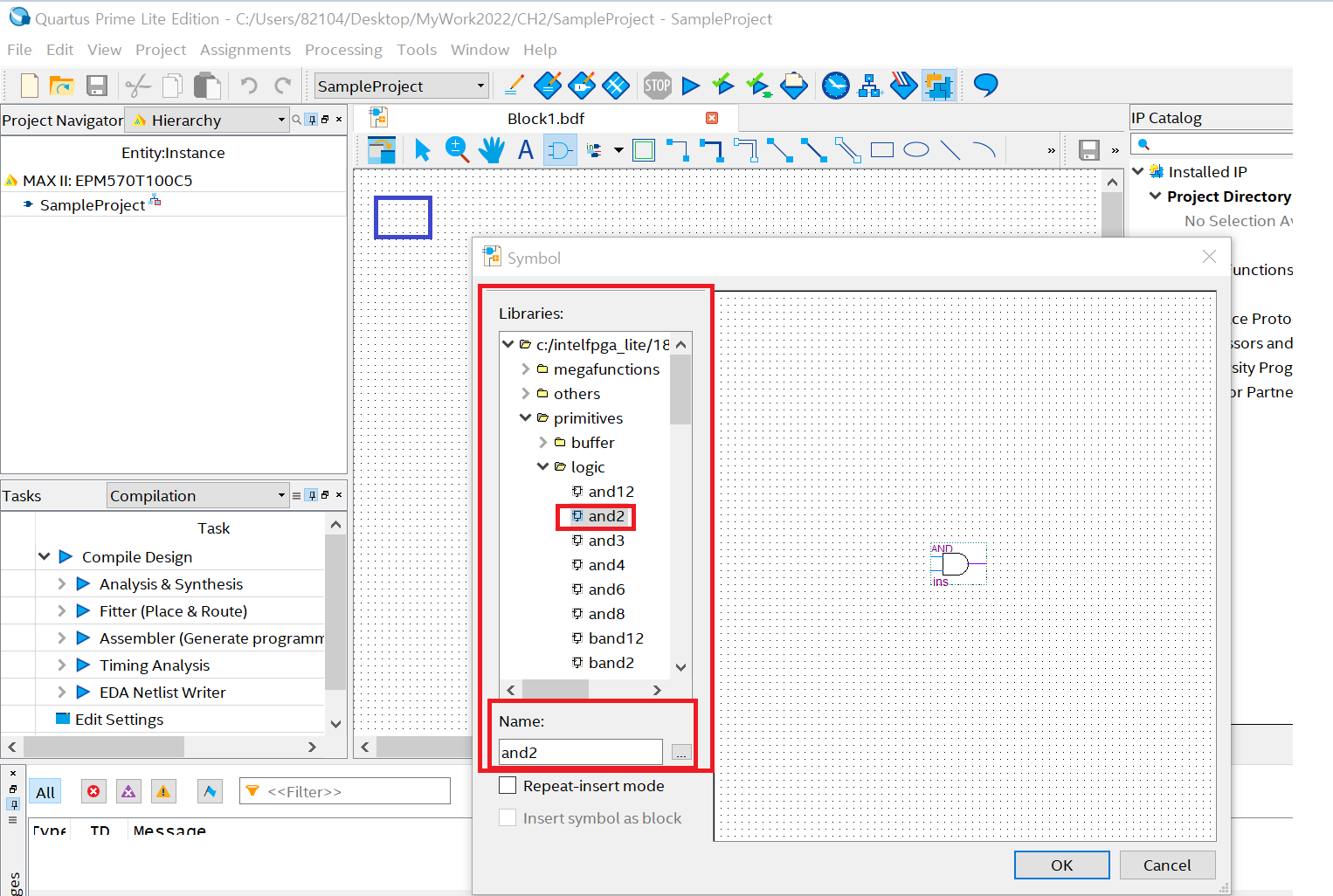Open the Assignments menu
Viewport: 1333px width, 896px height.
(245, 50)
